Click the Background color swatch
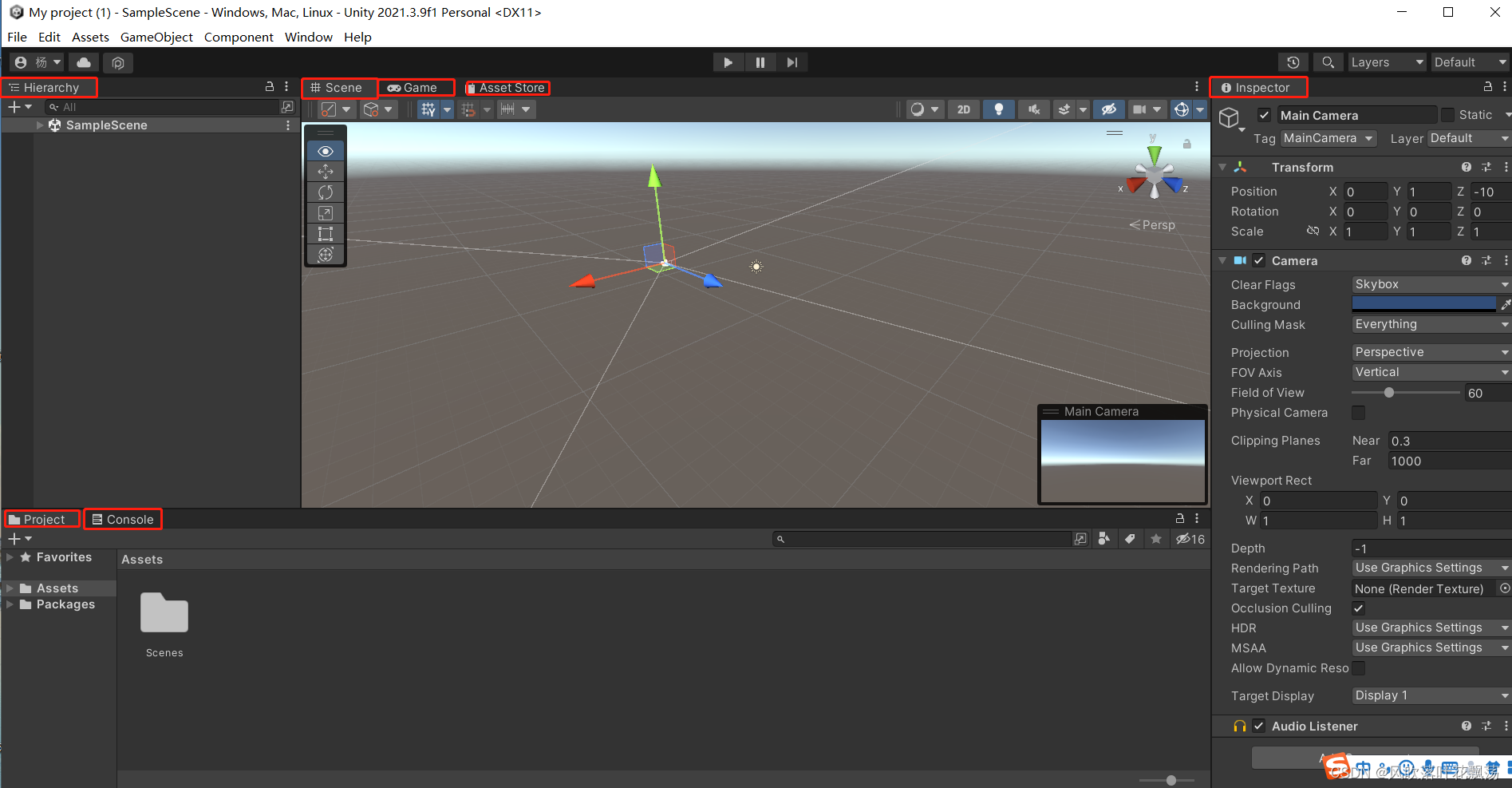This screenshot has width=1512, height=788. click(1424, 304)
